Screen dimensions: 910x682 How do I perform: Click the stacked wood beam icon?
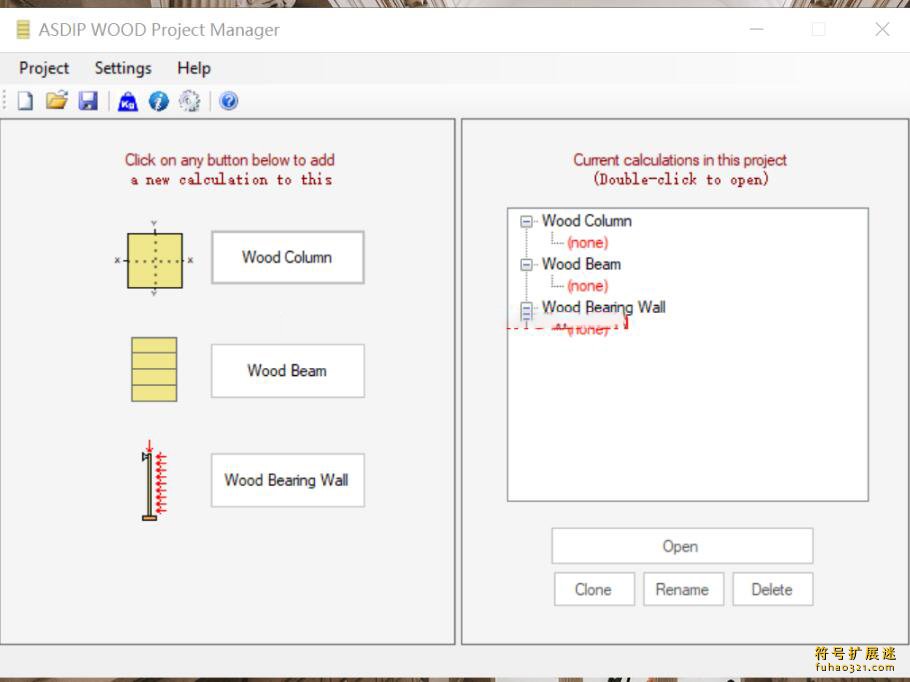click(154, 370)
